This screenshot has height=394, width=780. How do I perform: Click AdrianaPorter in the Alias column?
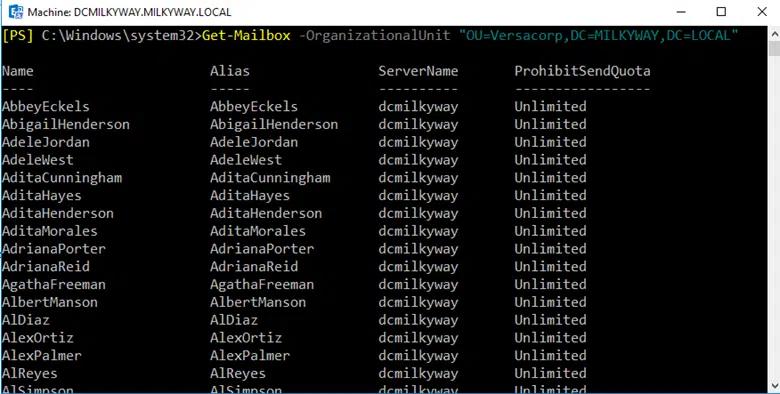[x=262, y=249]
